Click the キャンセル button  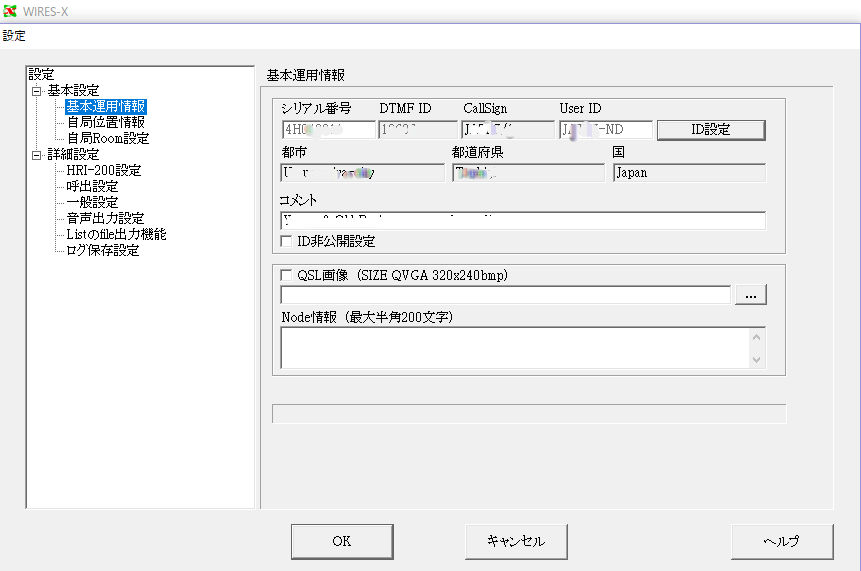point(516,541)
